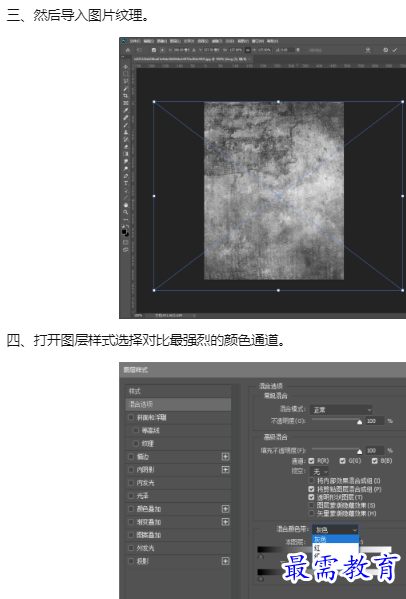
Task: Click the top-left transform handle
Action: click(154, 102)
